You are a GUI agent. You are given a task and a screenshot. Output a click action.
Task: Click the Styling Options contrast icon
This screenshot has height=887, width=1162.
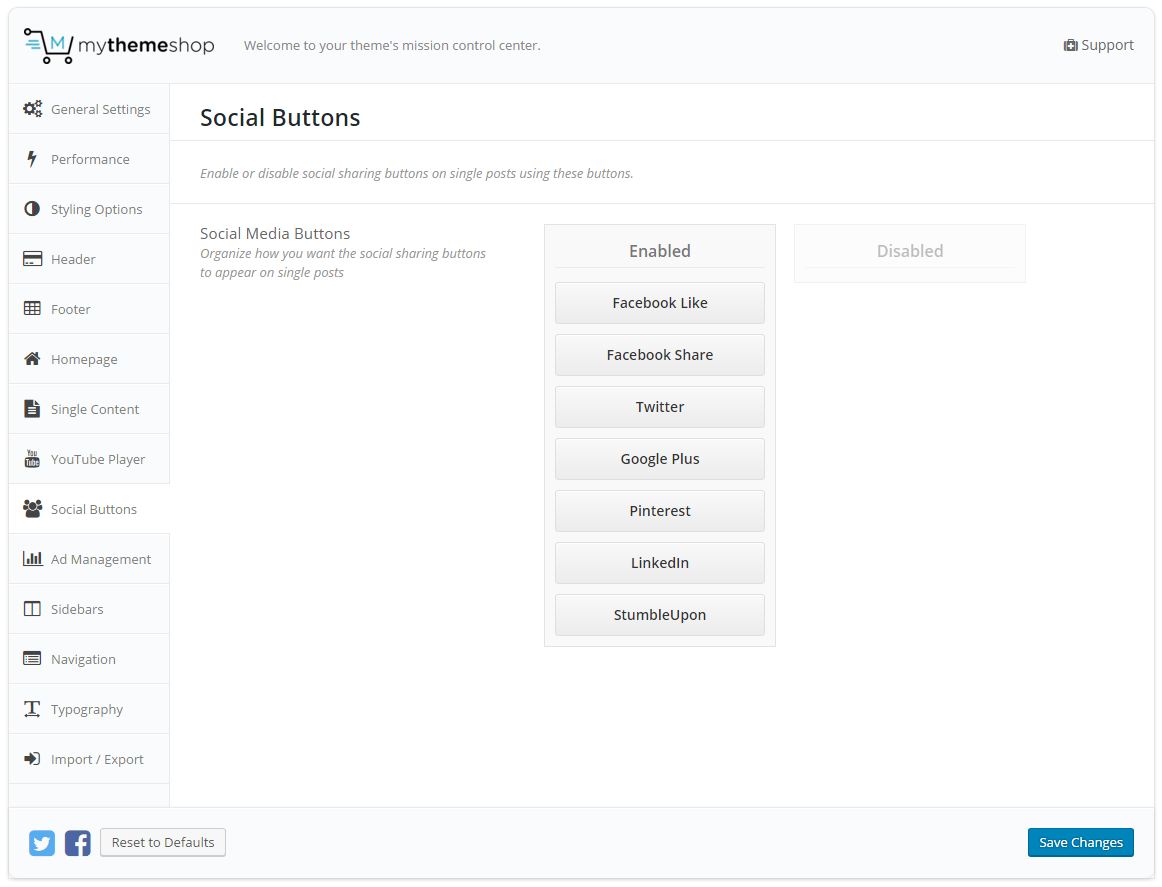pyautogui.click(x=32, y=209)
